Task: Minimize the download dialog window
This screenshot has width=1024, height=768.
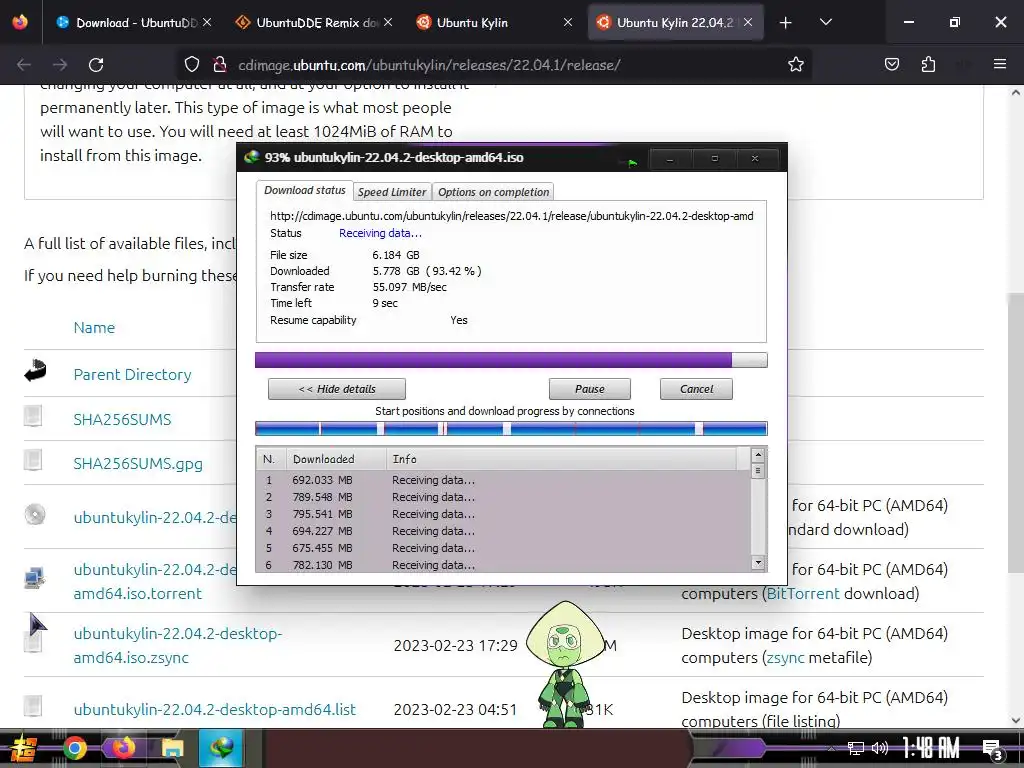Action: tap(670, 159)
